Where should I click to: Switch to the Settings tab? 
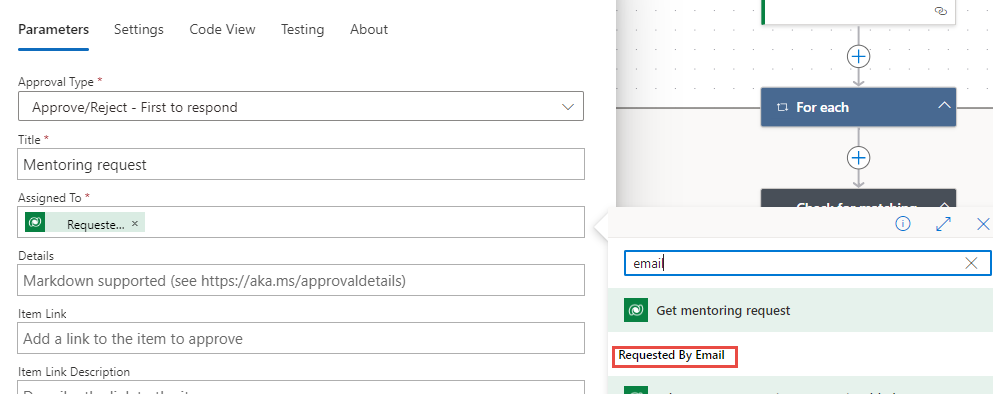coord(139,30)
